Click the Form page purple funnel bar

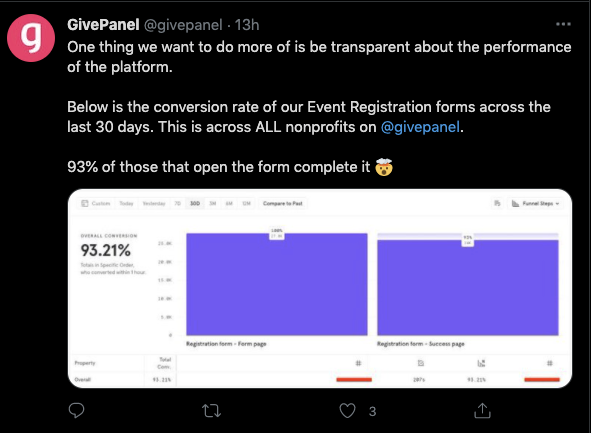pos(277,284)
